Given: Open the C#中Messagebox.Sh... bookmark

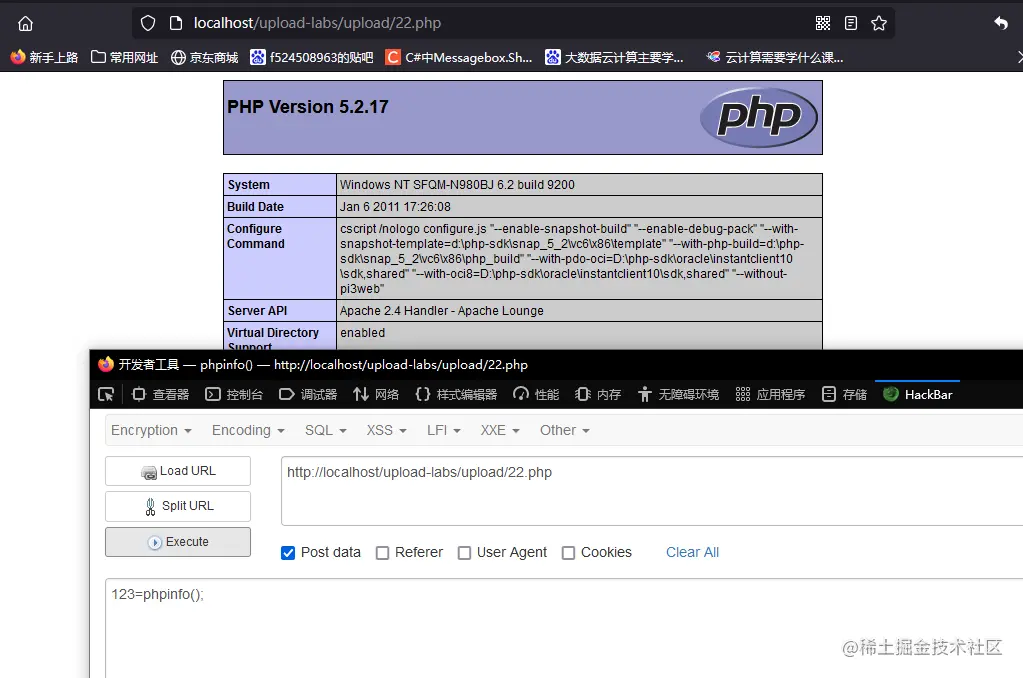Looking at the screenshot, I should point(459,57).
